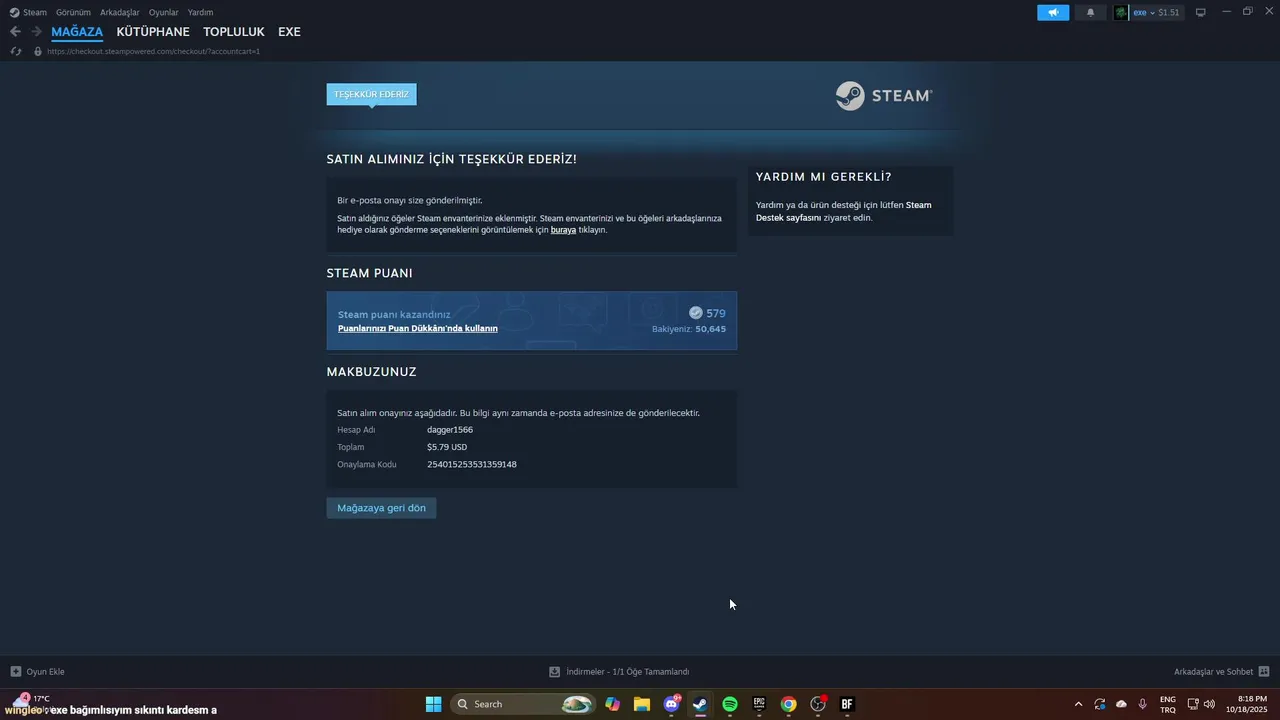Open the Yardım menu
Viewport: 1280px width, 720px height.
point(200,13)
